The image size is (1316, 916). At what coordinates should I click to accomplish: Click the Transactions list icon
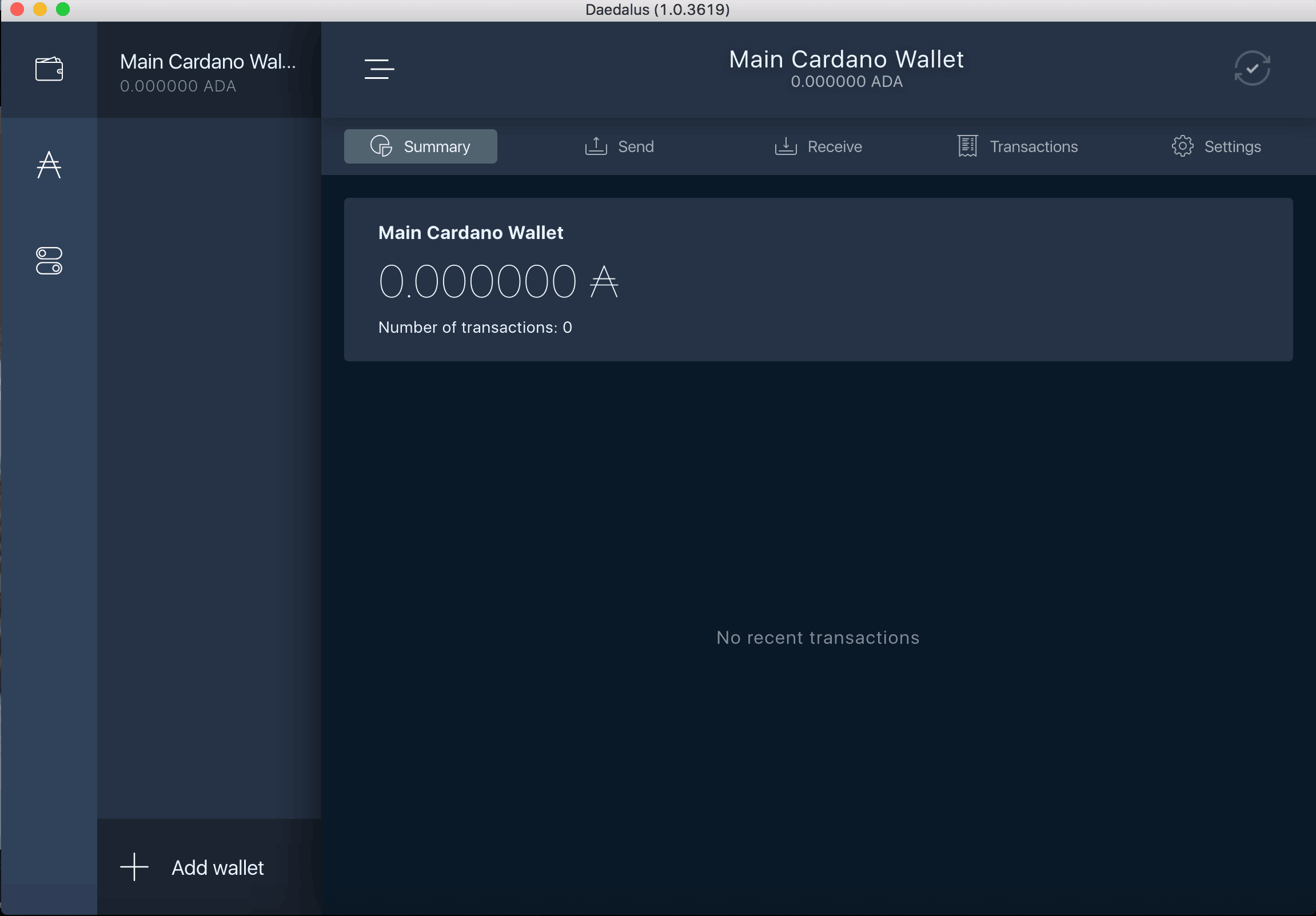[967, 147]
